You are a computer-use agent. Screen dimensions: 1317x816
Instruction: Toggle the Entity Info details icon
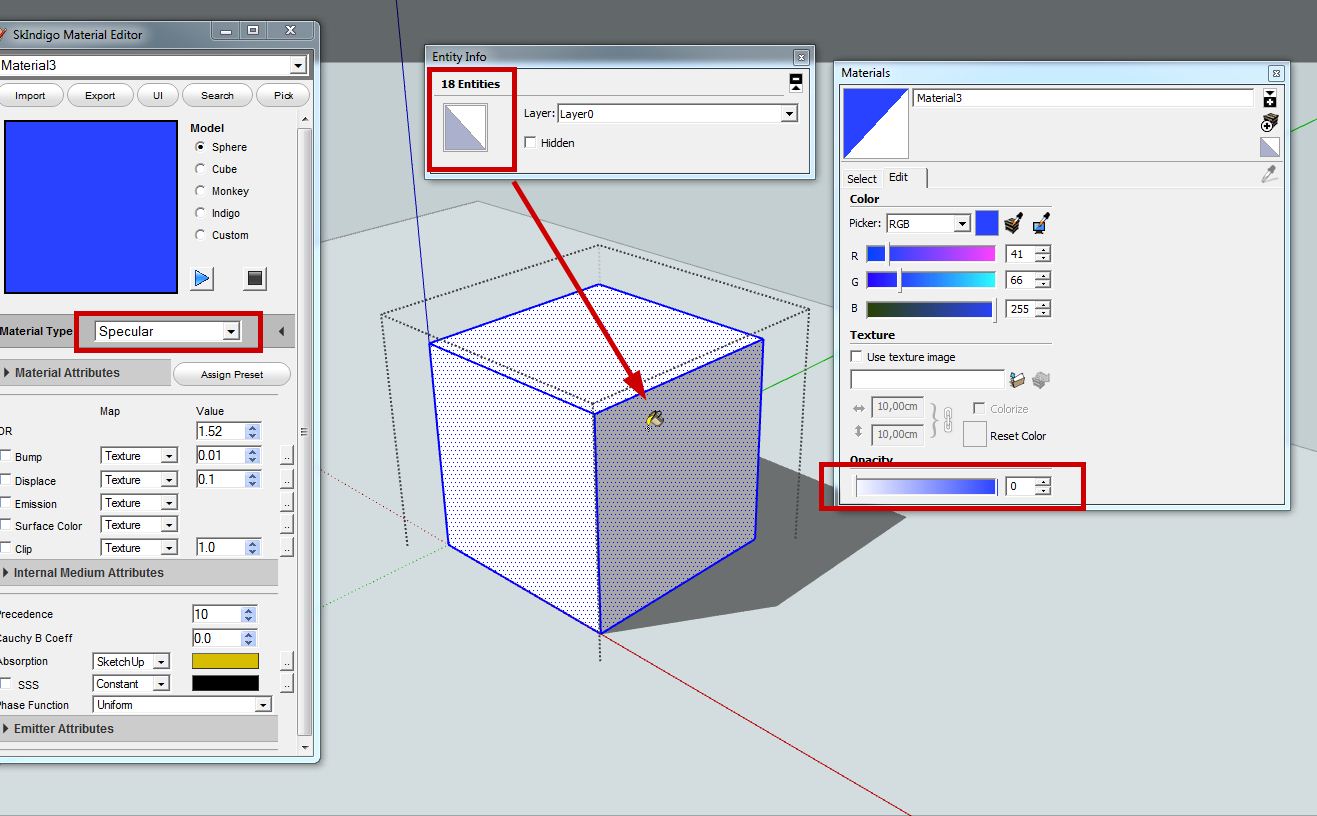click(x=795, y=83)
